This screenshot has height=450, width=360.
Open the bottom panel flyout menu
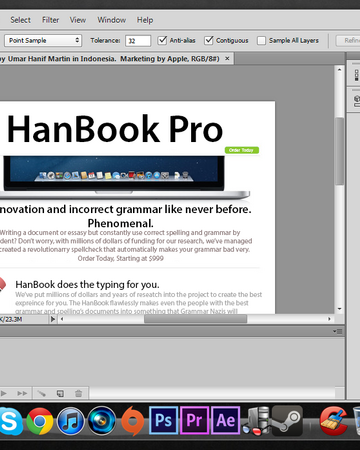337,331
